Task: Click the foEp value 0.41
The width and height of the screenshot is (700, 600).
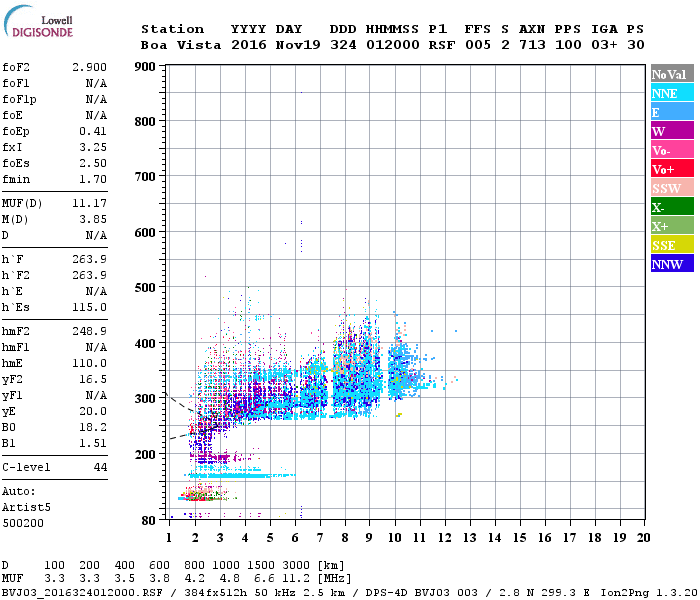Action: coord(93,131)
